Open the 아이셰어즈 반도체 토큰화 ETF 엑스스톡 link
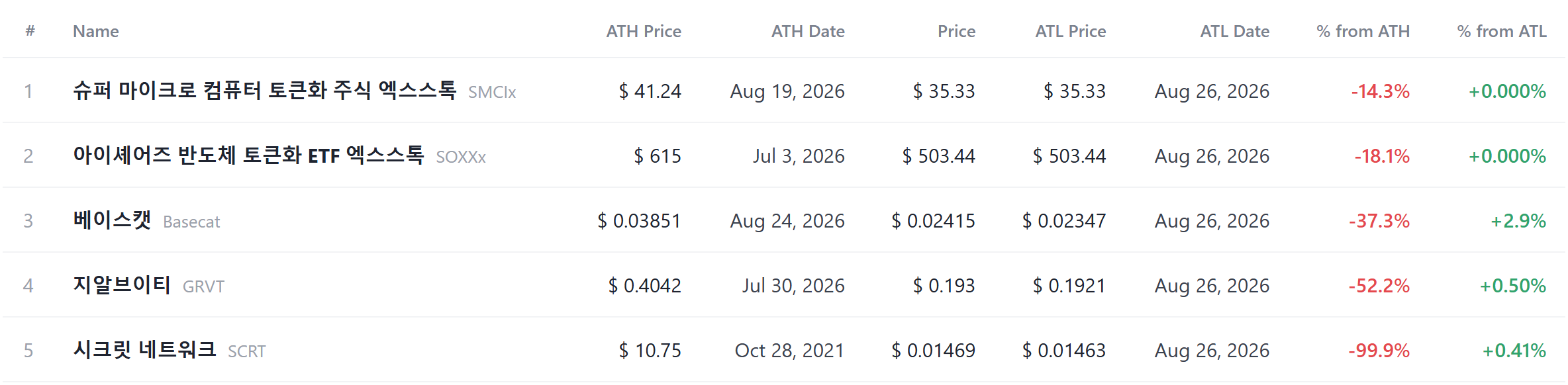The width and height of the screenshot is (1568, 385). click(x=248, y=155)
